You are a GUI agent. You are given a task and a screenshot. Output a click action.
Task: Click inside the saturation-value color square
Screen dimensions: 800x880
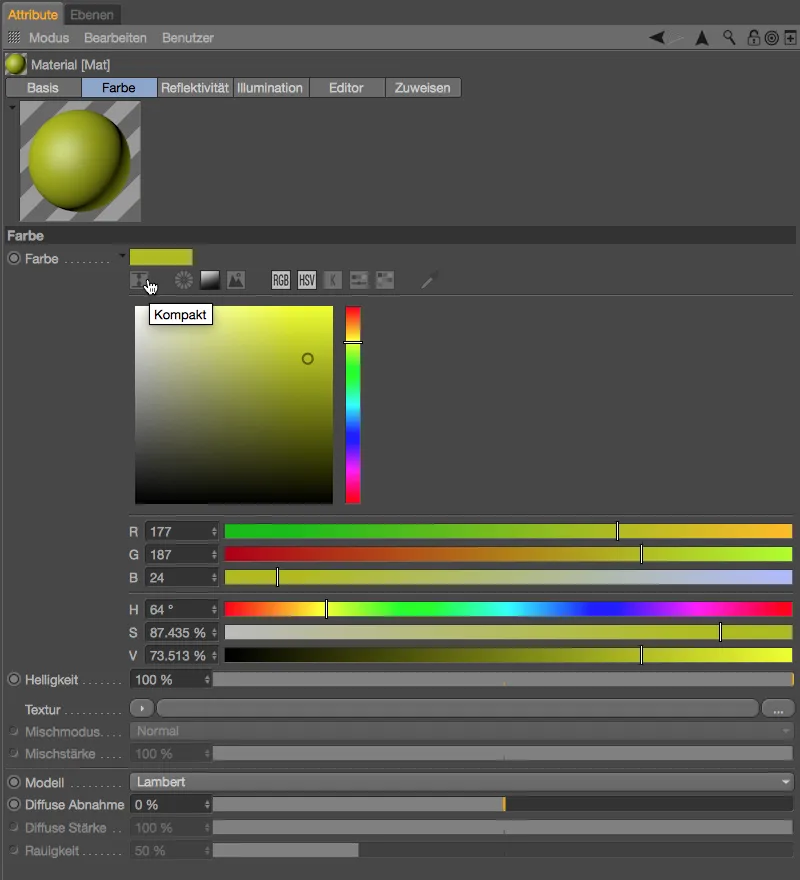click(x=234, y=405)
